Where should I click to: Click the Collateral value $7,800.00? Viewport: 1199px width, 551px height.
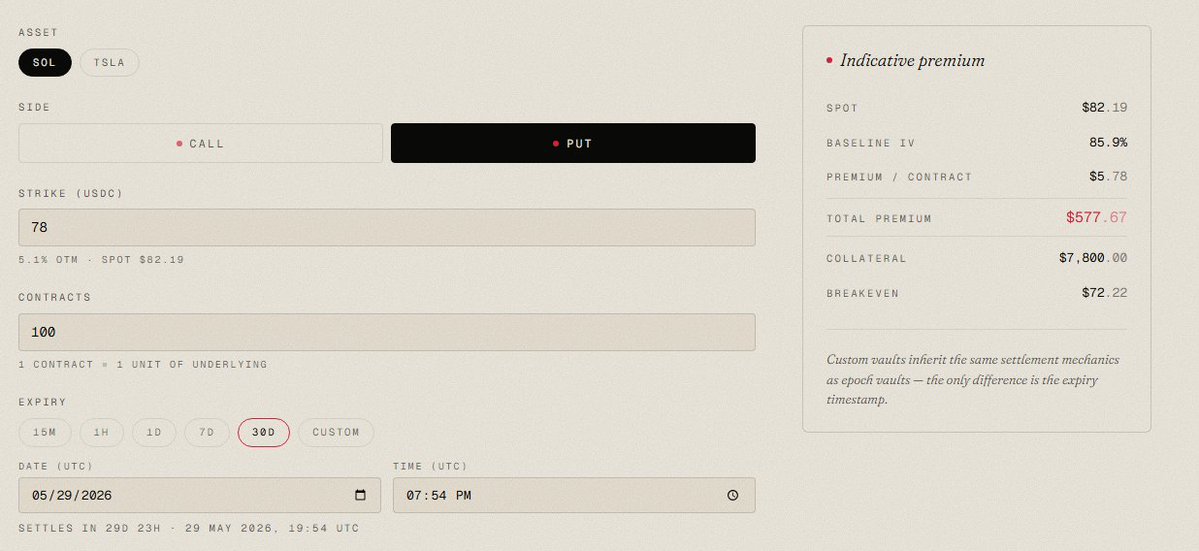[1093, 258]
